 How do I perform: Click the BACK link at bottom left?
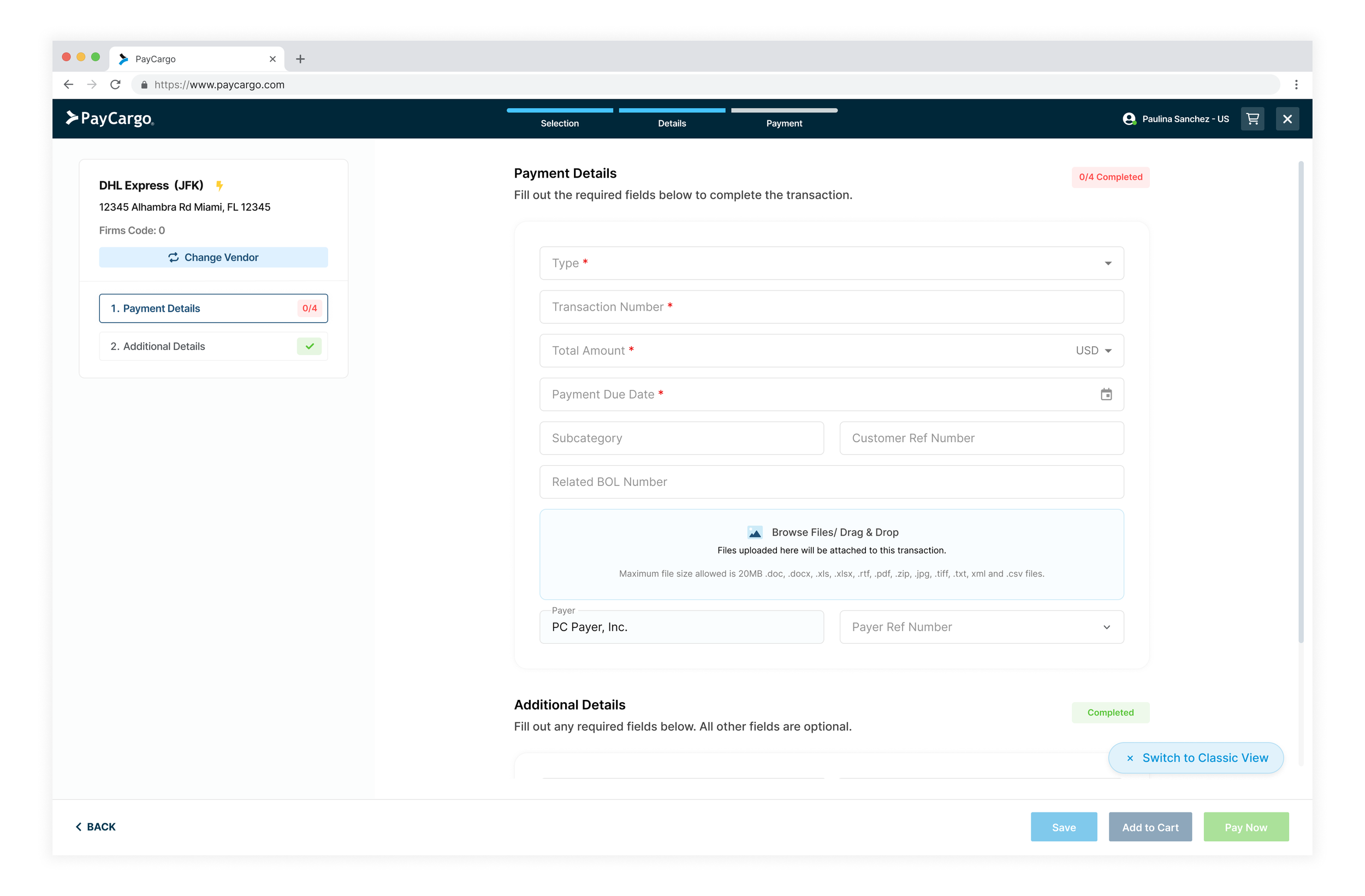(x=96, y=827)
